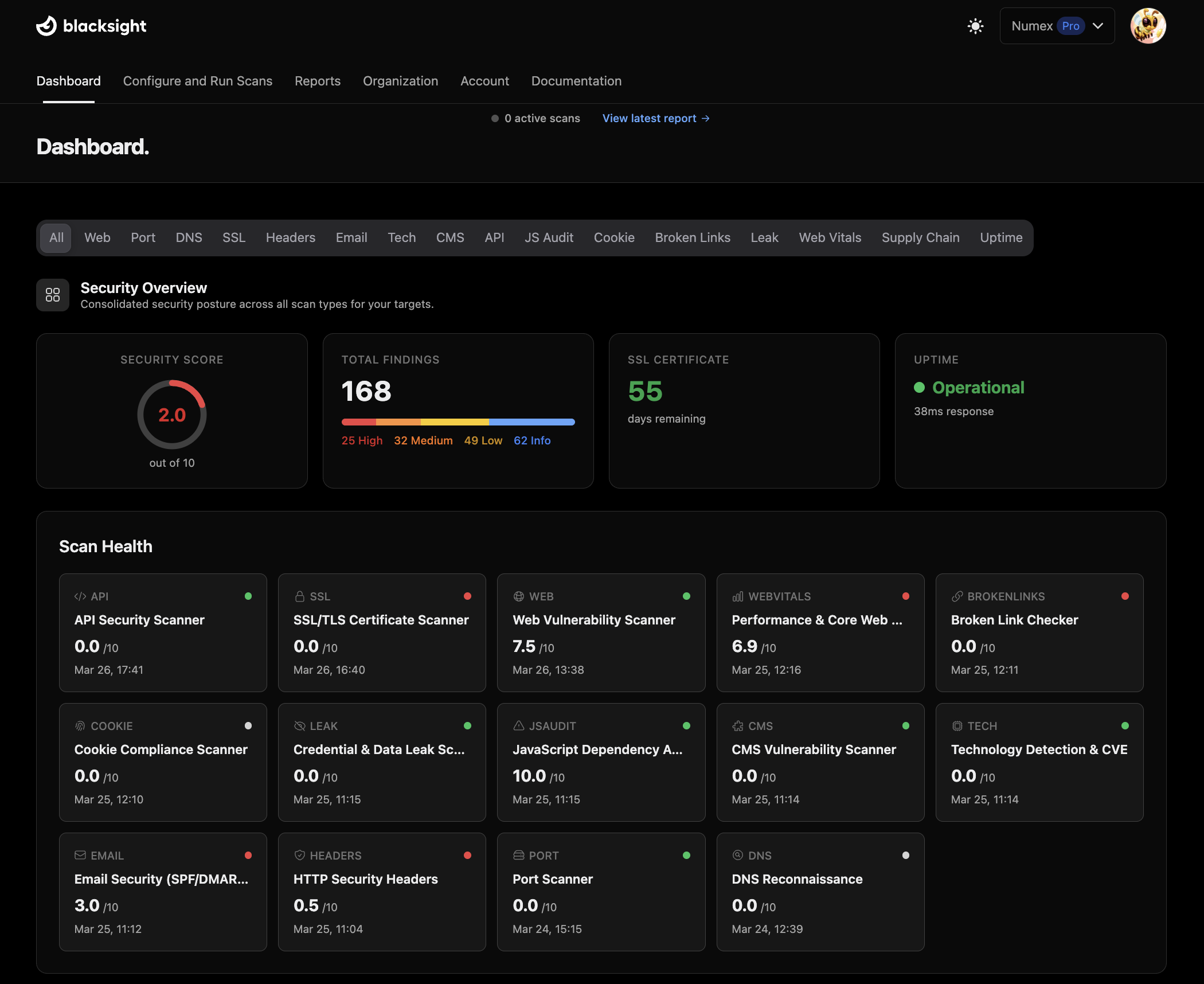
Task: Select the Supply Chain filter pill
Action: 920,237
